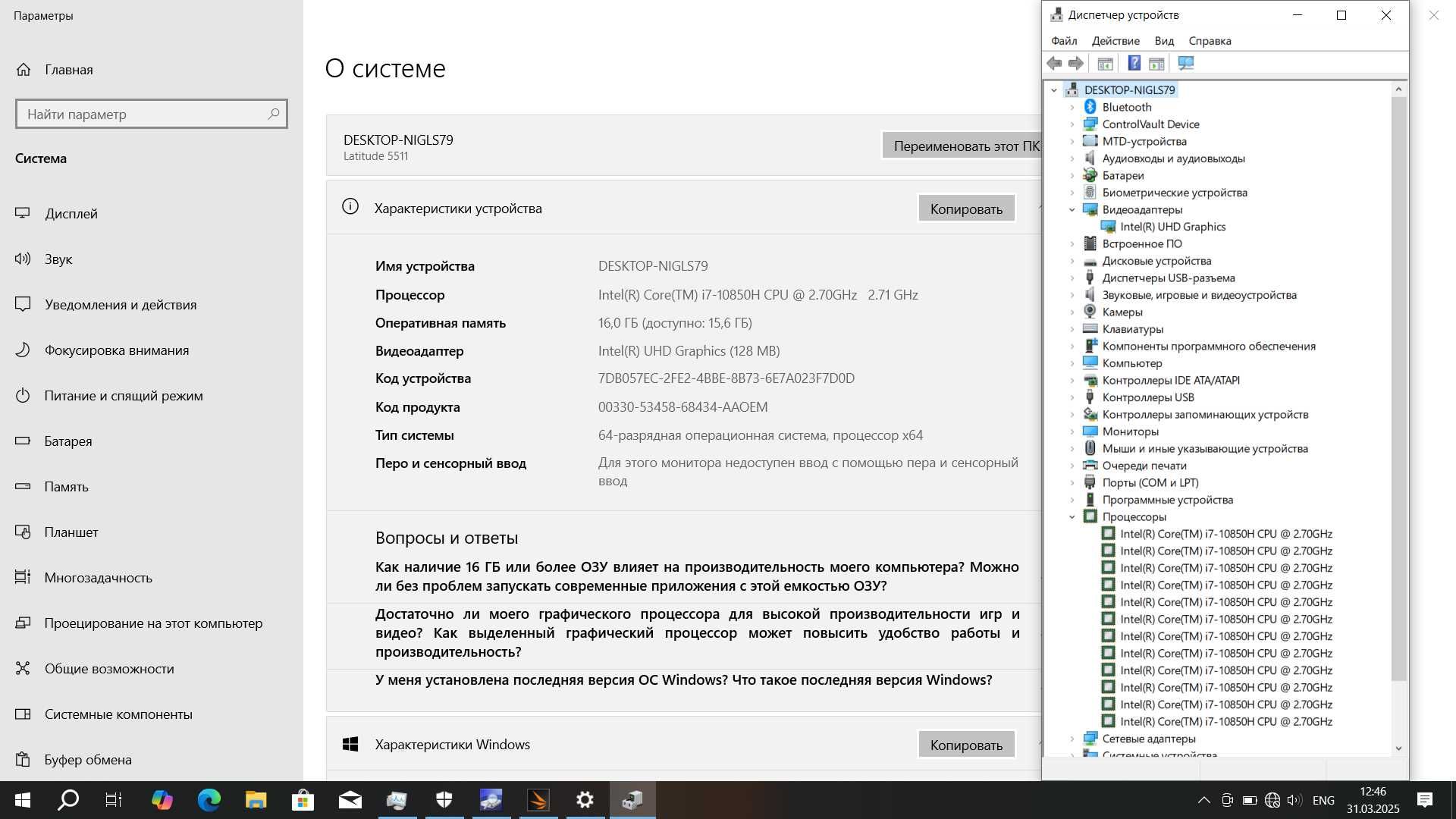Open the Copilot icon on the taskbar
The width and height of the screenshot is (1456, 819).
pyautogui.click(x=162, y=800)
